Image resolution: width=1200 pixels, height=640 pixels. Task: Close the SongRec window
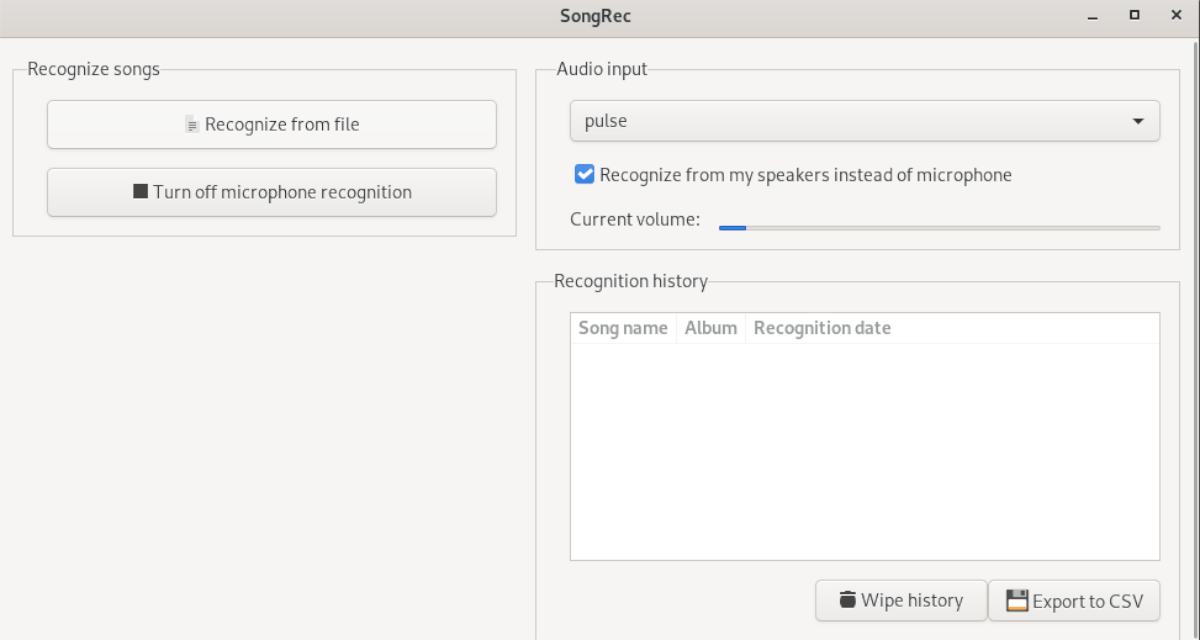pyautogui.click(x=1175, y=16)
